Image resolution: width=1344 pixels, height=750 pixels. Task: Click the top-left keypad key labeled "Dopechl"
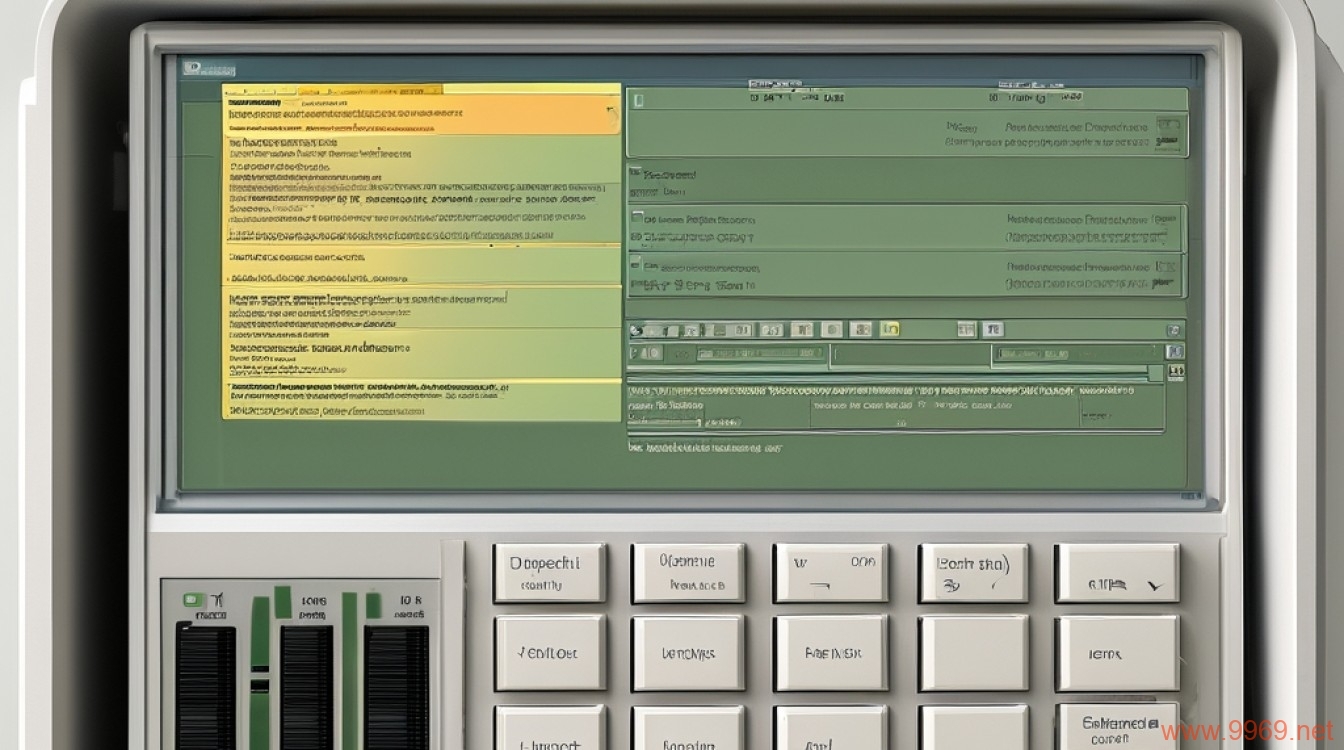point(549,573)
